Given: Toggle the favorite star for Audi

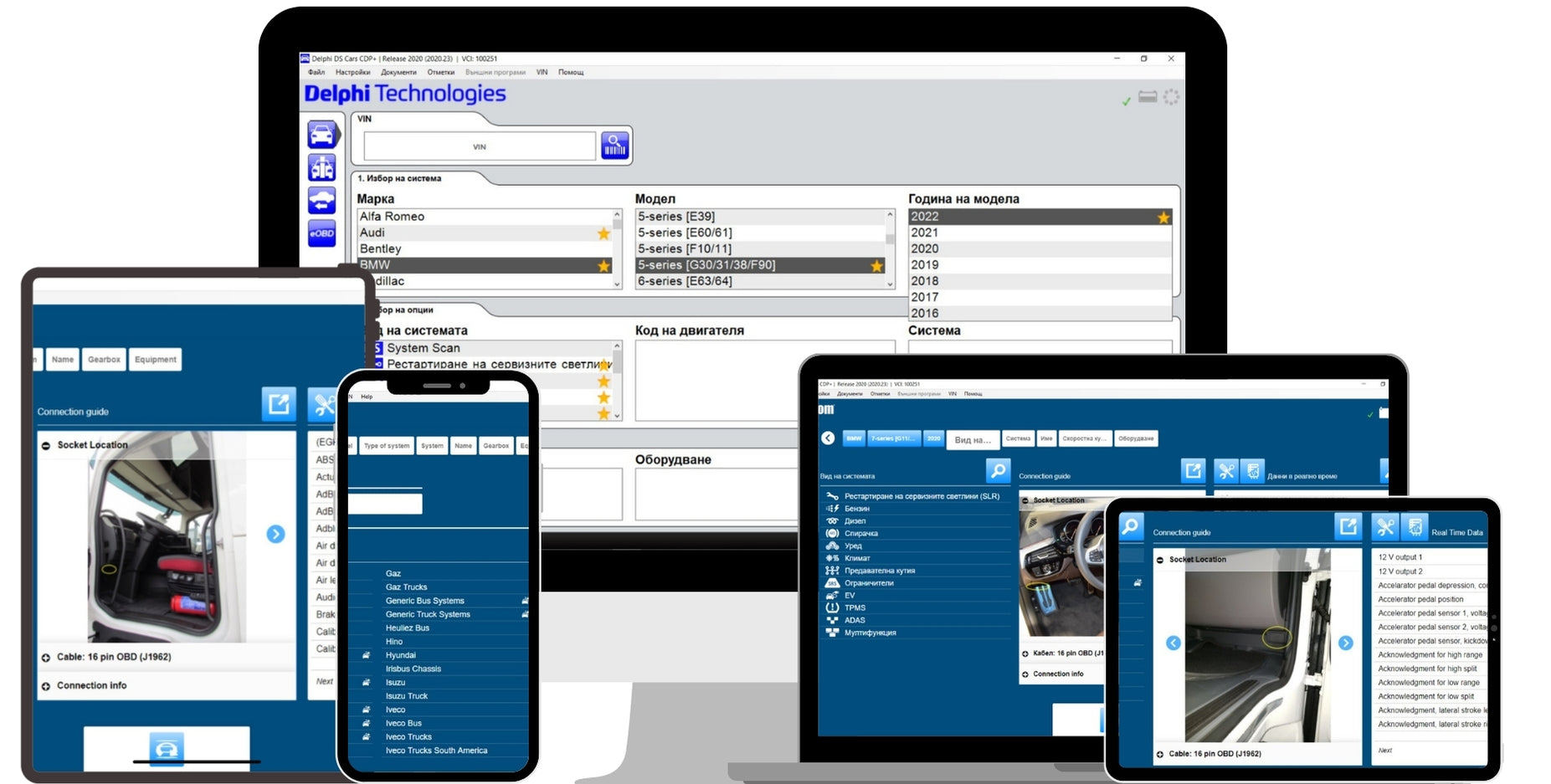Looking at the screenshot, I should point(603,233).
